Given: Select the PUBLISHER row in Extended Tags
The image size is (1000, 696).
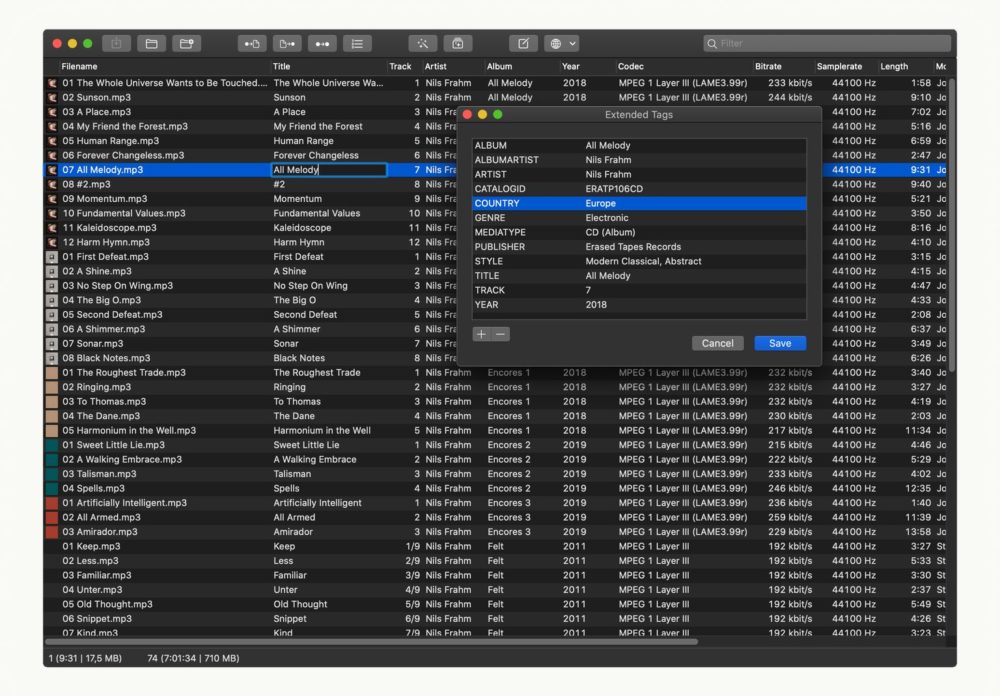Looking at the screenshot, I should click(x=638, y=247).
